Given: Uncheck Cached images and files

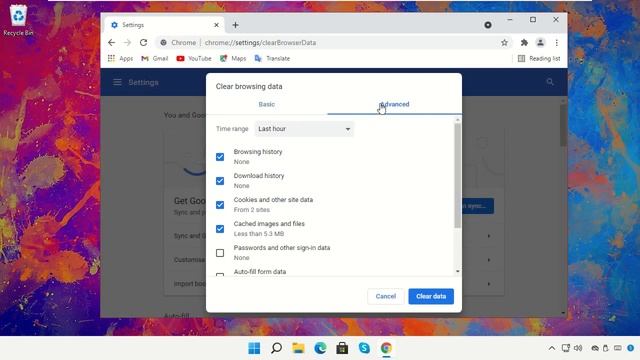Looking at the screenshot, I should point(220,229).
